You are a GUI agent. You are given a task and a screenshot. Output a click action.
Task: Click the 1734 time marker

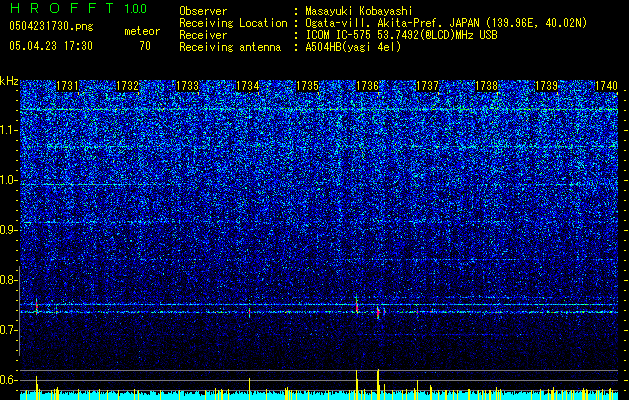click(x=247, y=86)
